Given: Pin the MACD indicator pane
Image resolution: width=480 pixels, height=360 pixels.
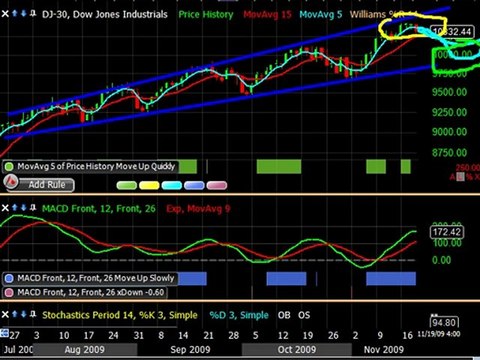Looking at the screenshot, I should (33, 208).
